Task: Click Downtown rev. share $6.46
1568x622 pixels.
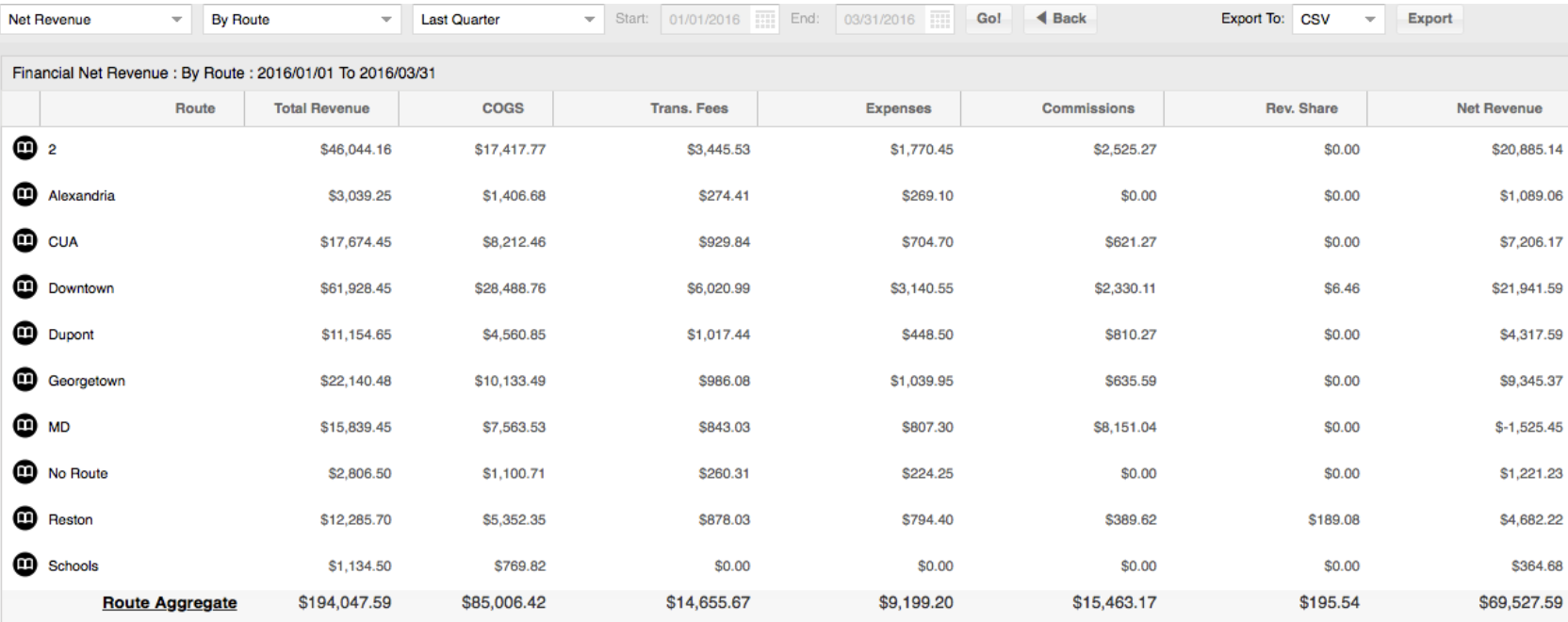Action: pyautogui.click(x=1342, y=288)
